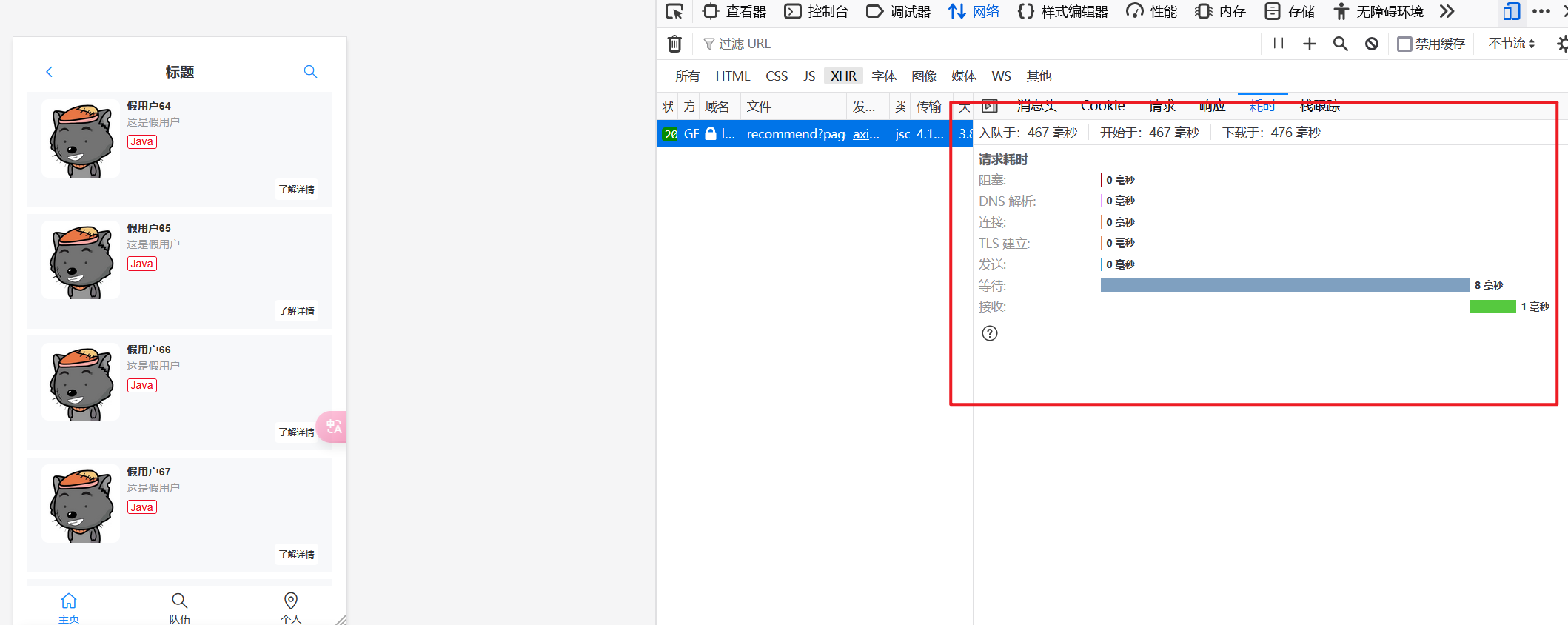1568x625 pixels.
Task: Pause network recording
Action: [x=1278, y=44]
